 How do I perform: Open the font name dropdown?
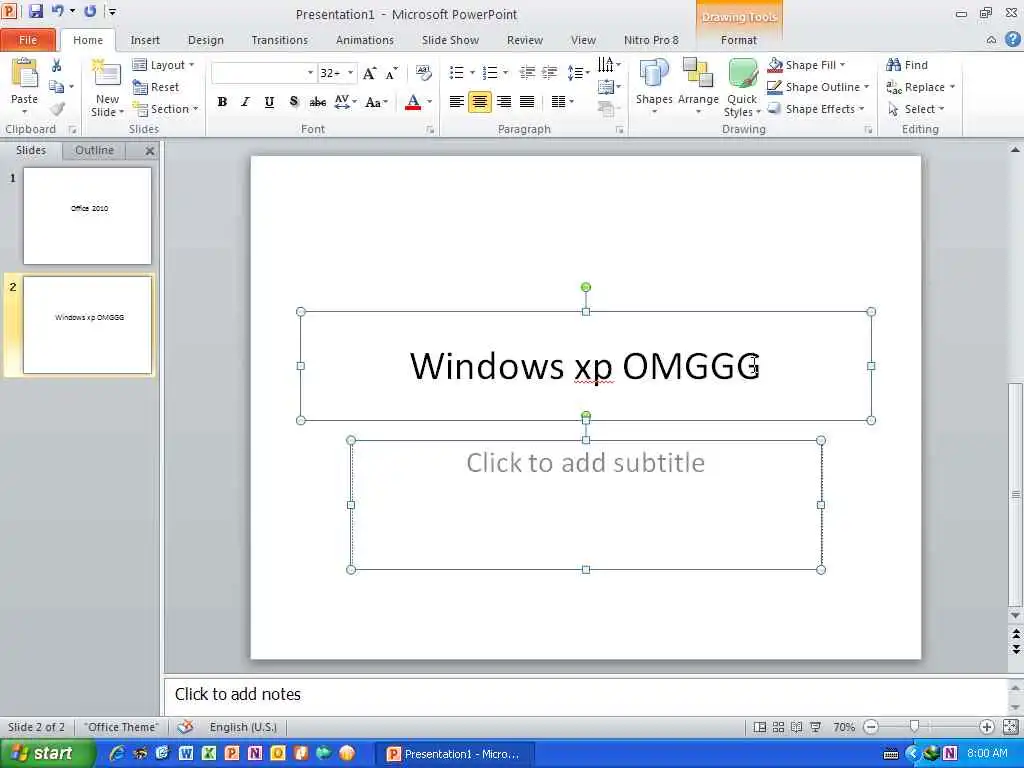[310, 73]
